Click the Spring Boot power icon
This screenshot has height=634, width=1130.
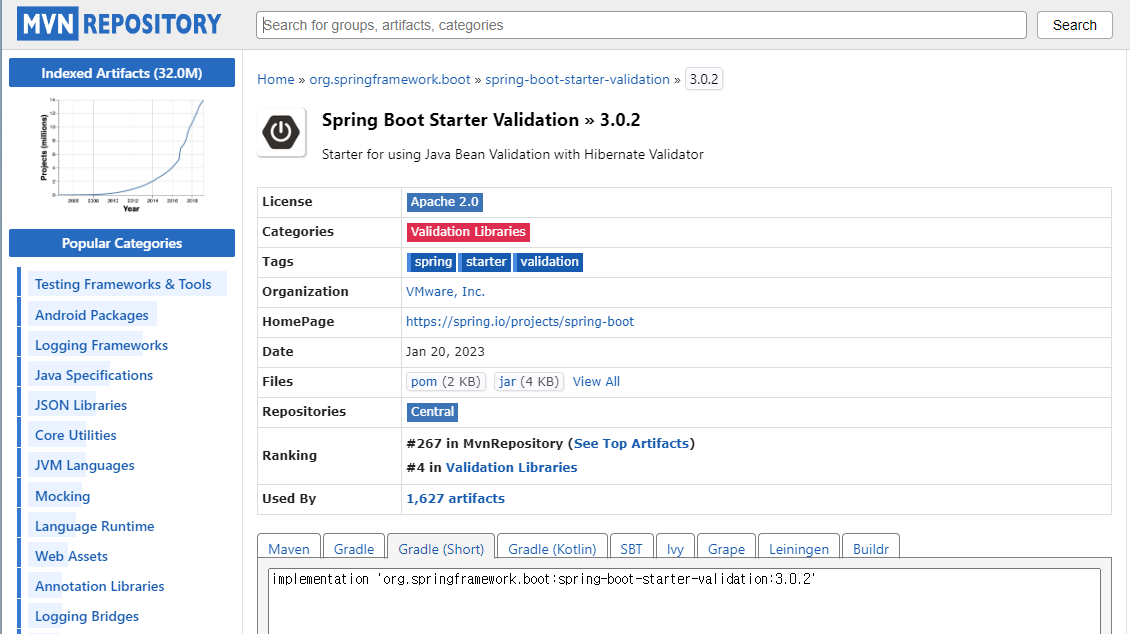pos(281,132)
